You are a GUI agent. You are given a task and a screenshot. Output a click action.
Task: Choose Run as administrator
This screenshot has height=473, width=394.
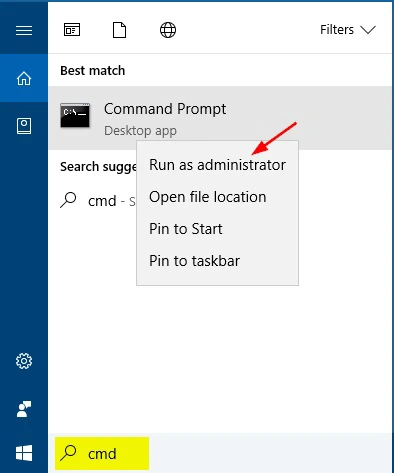[x=217, y=165]
